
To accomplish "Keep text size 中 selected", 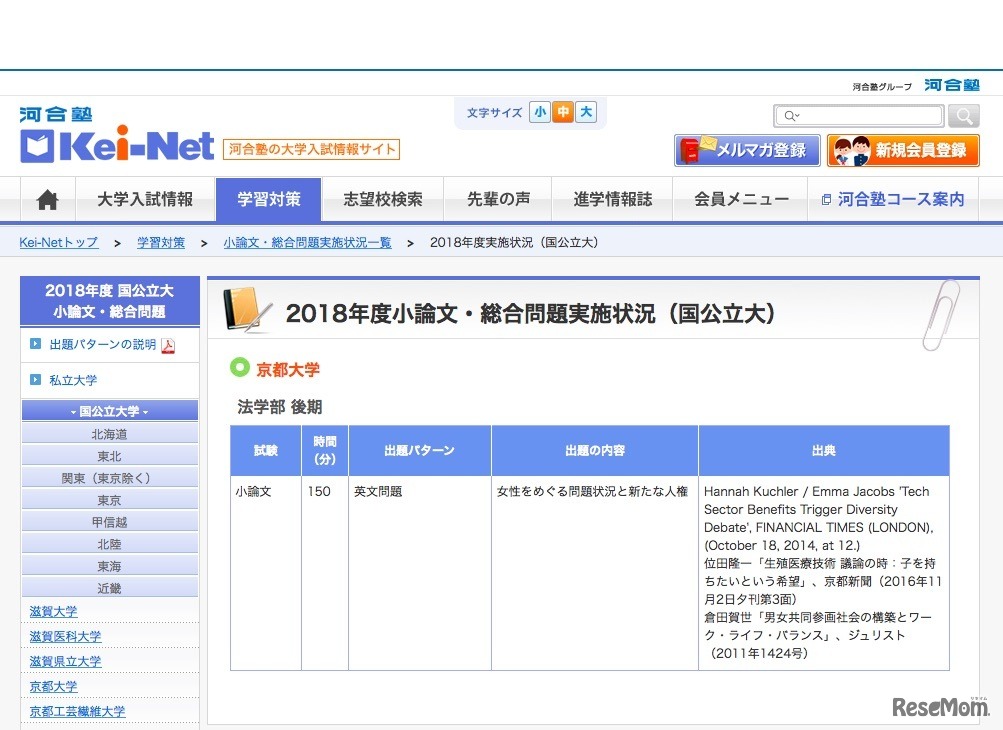I will tap(563, 113).
